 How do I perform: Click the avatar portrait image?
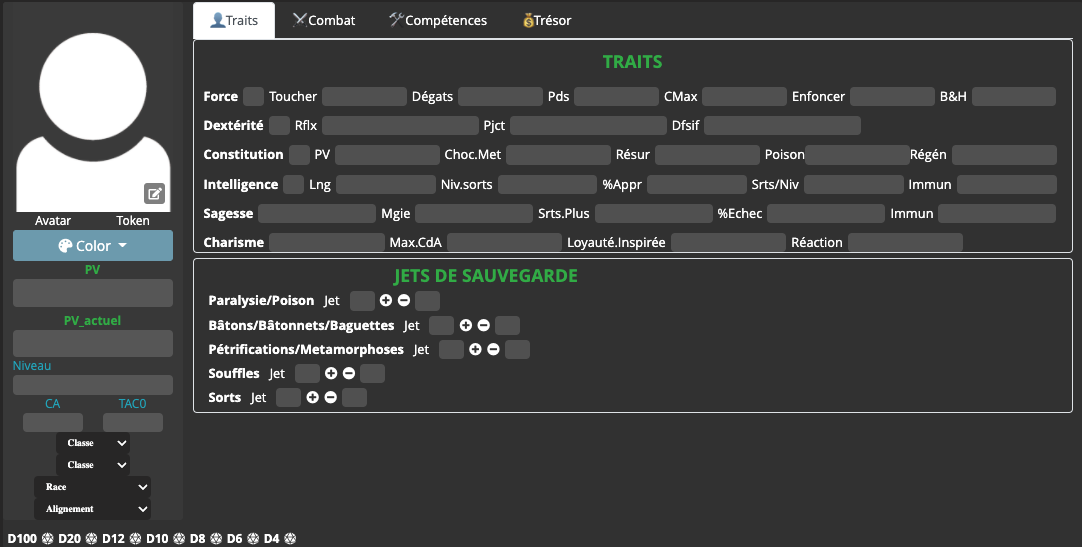[x=93, y=122]
